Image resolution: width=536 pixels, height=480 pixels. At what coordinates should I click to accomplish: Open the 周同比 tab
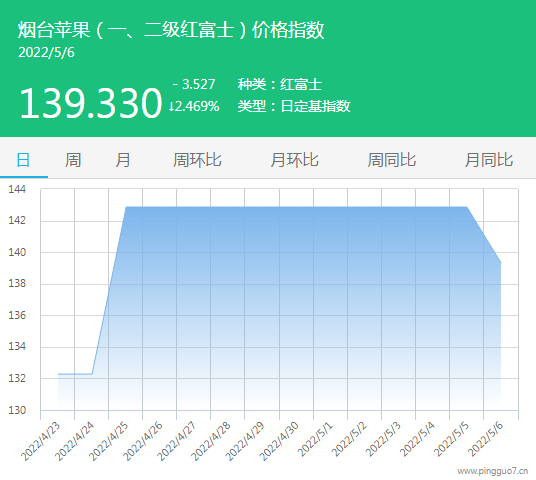click(392, 160)
